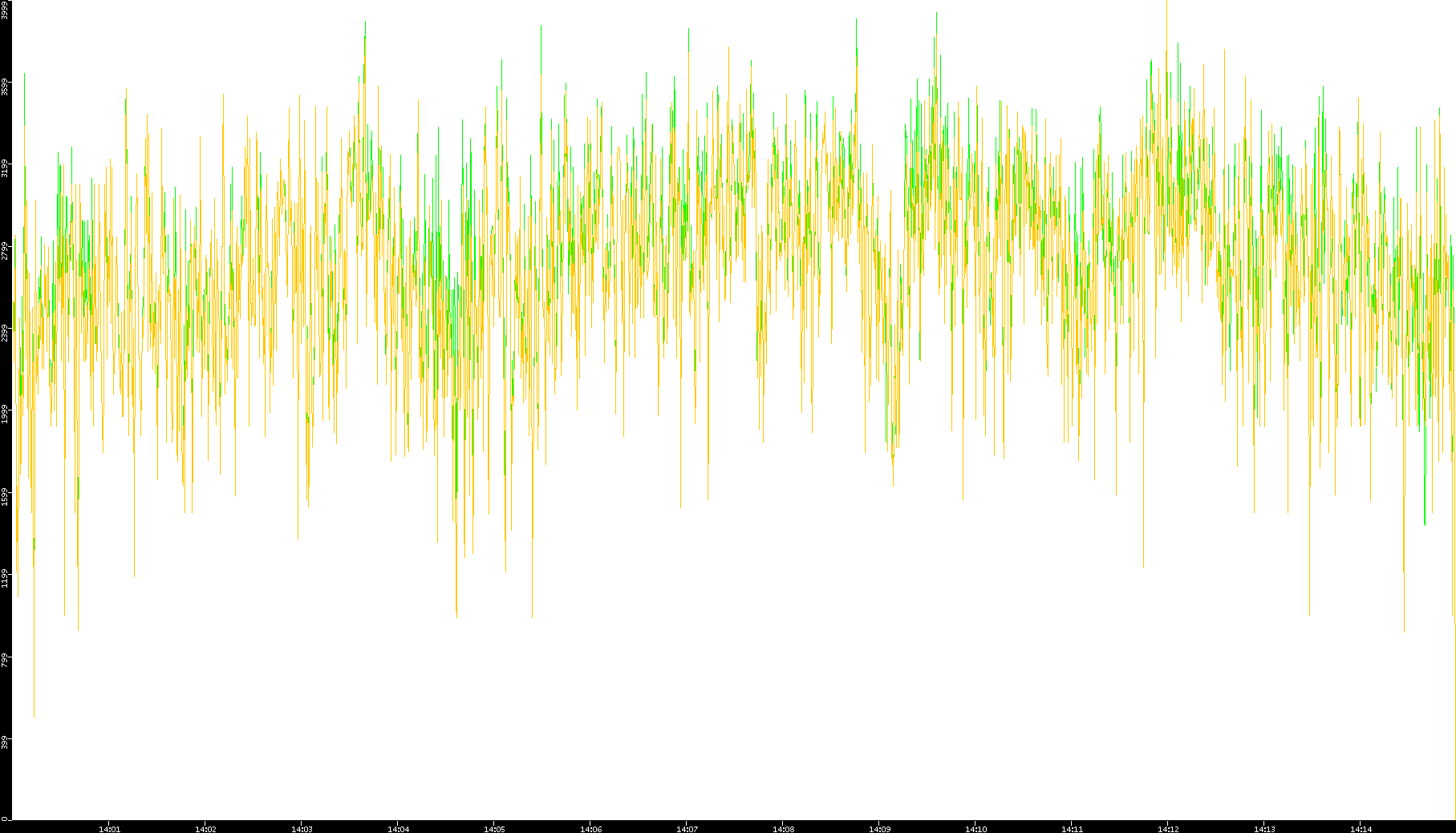Screen dimensions: 1456x833
Task: Click the 14:01 time axis label
Action: pos(109,829)
